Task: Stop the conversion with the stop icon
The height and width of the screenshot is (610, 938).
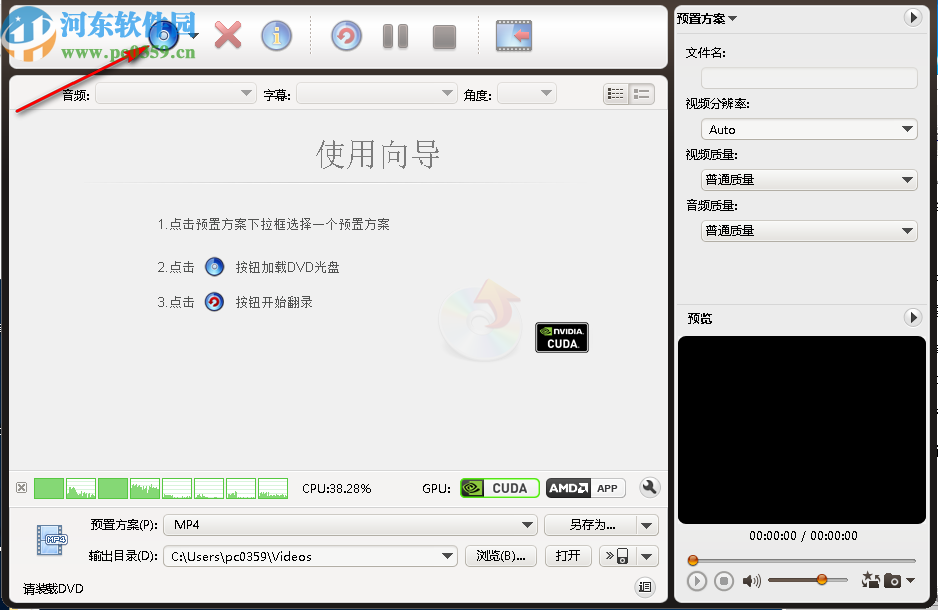Action: click(446, 34)
